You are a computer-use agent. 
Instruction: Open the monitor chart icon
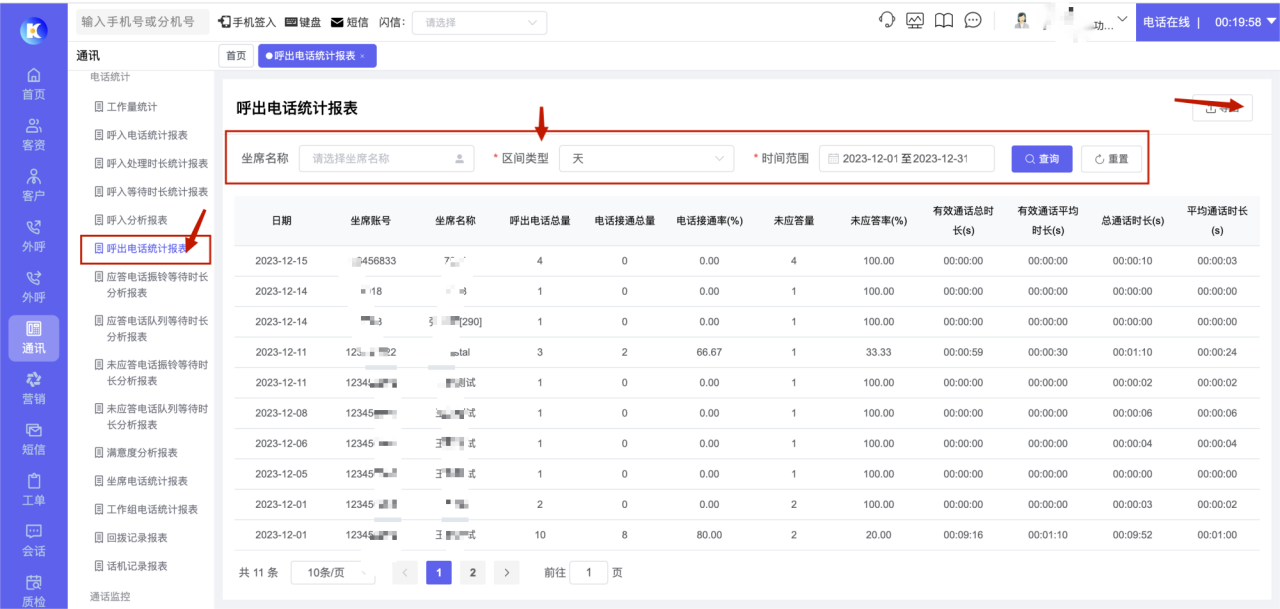[x=915, y=21]
